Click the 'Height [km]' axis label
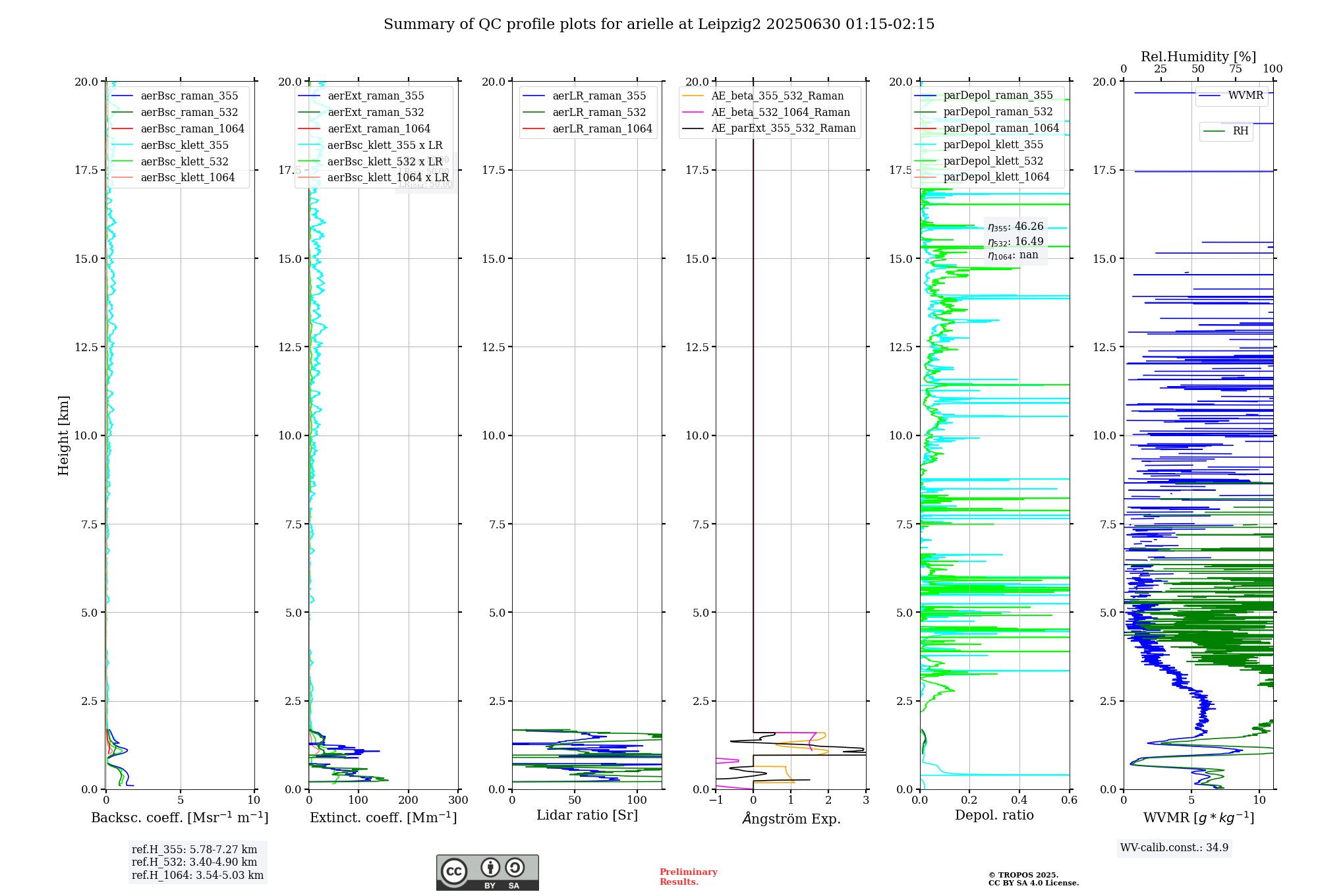This screenshot has height=896, width=1318. tap(63, 435)
